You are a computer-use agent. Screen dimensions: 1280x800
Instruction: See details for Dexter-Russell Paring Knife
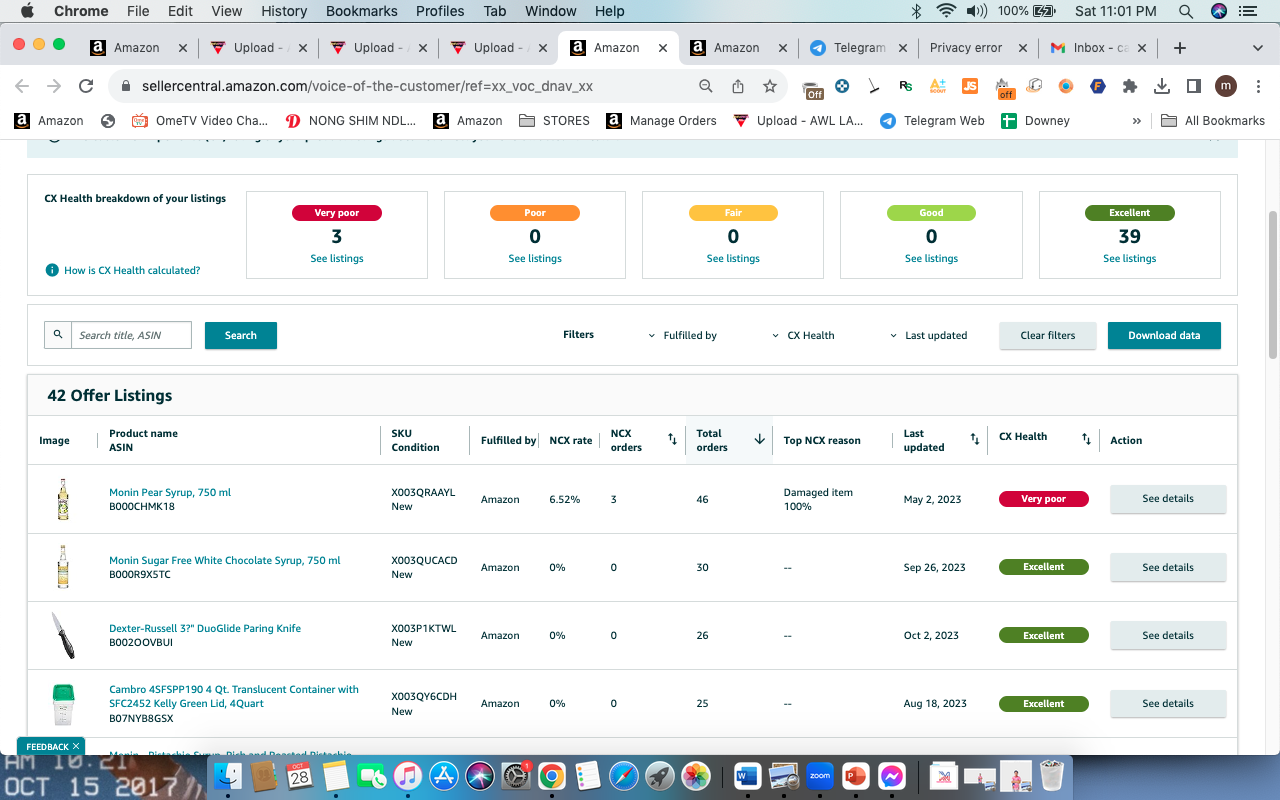coord(1168,635)
